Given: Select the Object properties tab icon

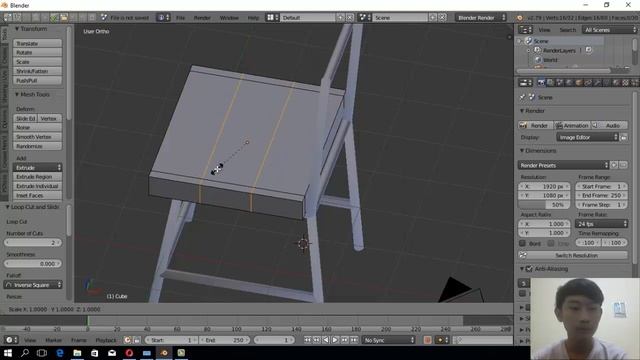Looking at the screenshot, I should (579, 83).
